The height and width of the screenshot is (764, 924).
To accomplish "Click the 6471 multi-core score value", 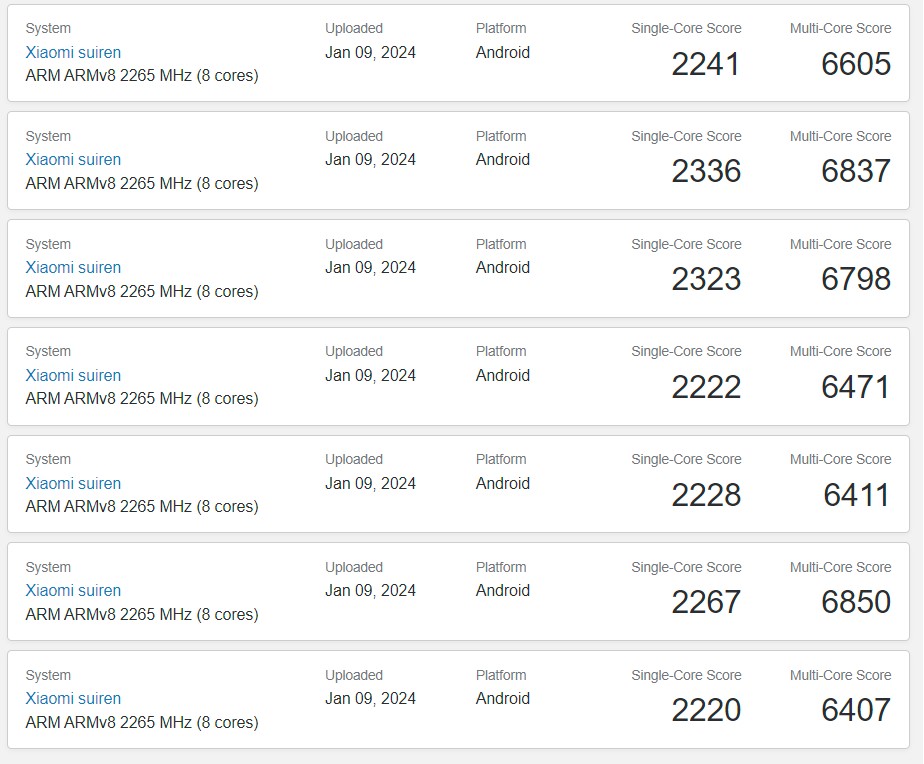I will (x=855, y=387).
